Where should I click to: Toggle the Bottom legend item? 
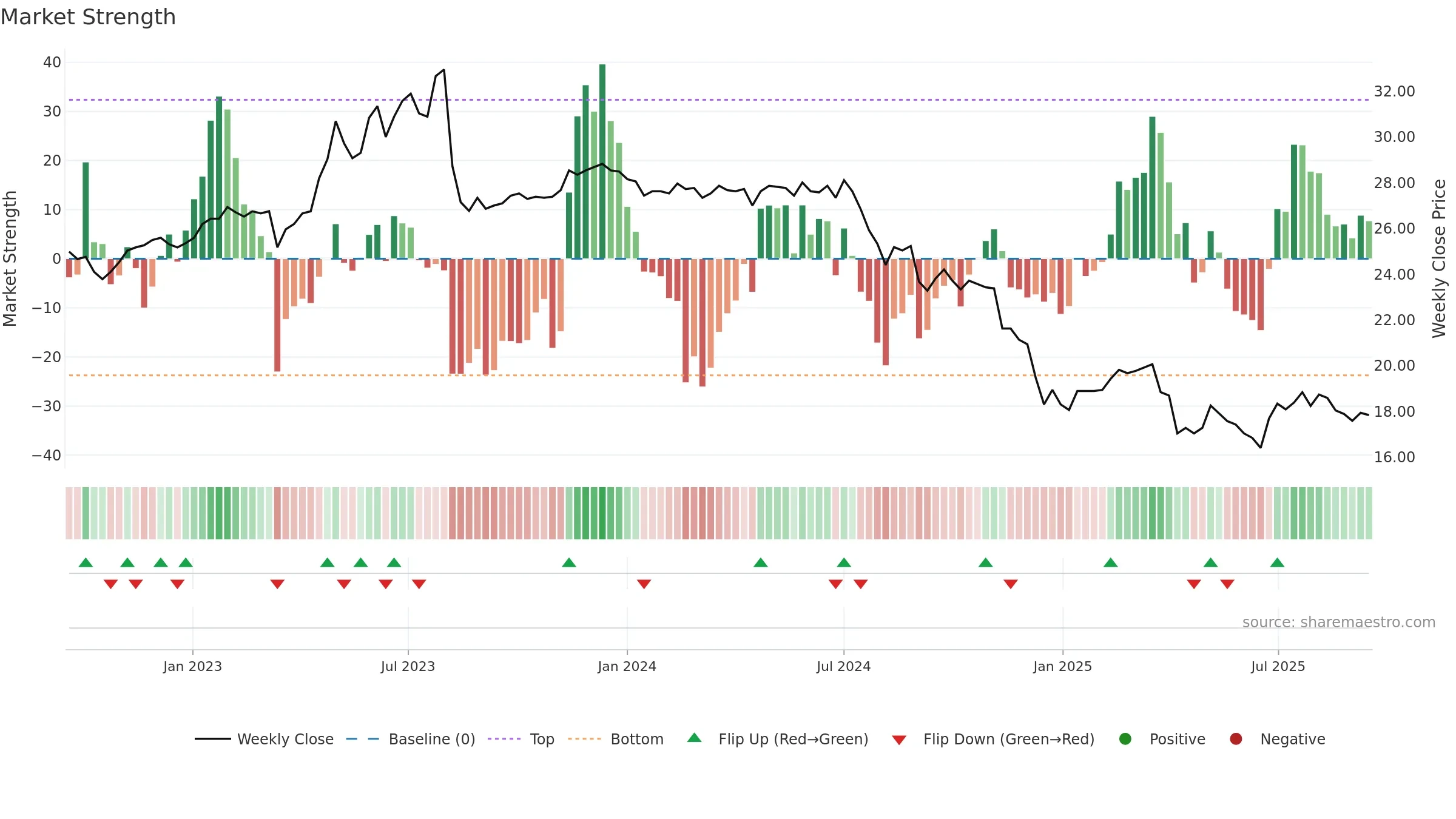pyautogui.click(x=616, y=739)
